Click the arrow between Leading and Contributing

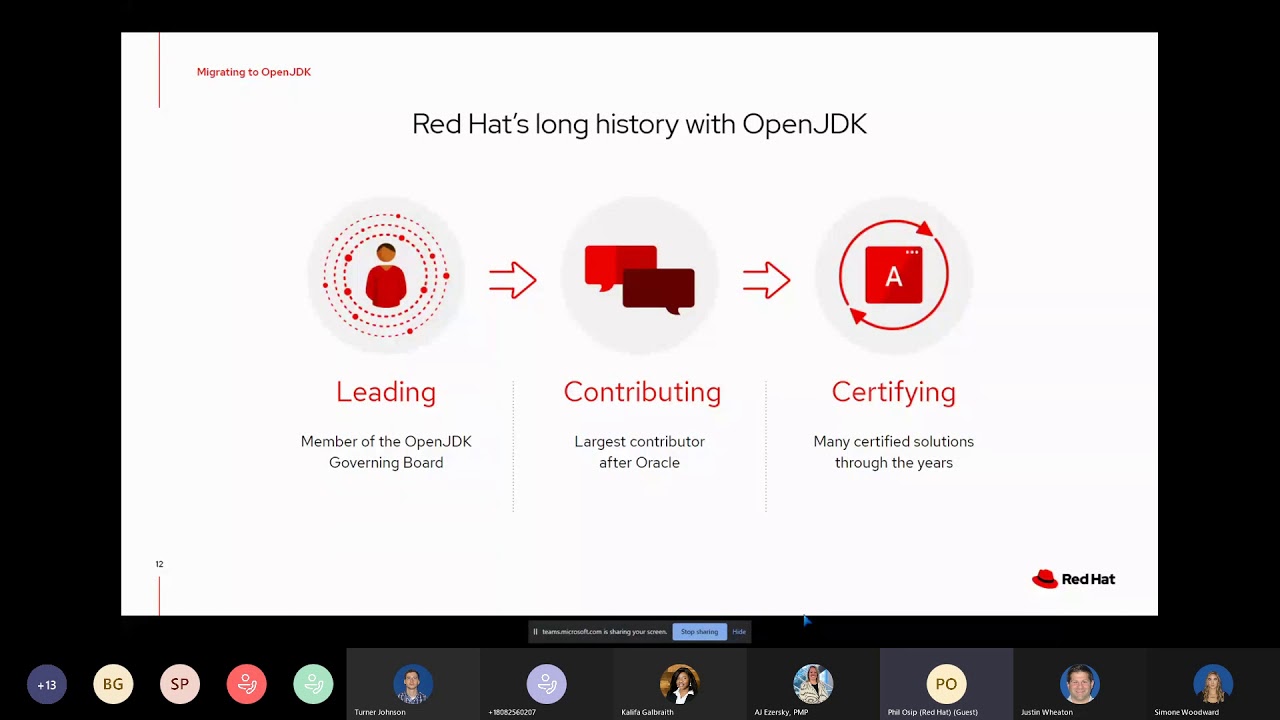pyautogui.click(x=513, y=280)
